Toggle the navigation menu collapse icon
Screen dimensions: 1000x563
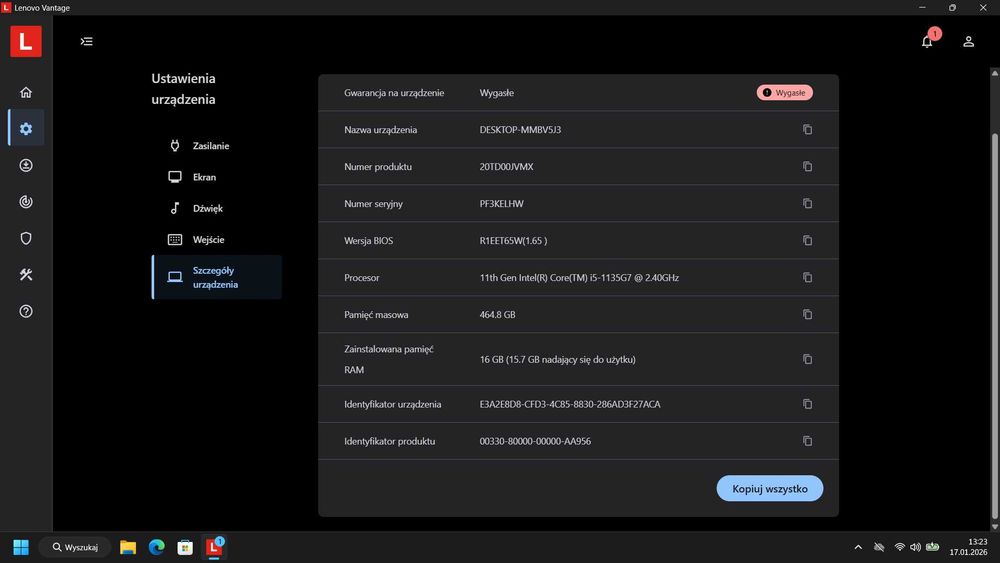(x=87, y=41)
